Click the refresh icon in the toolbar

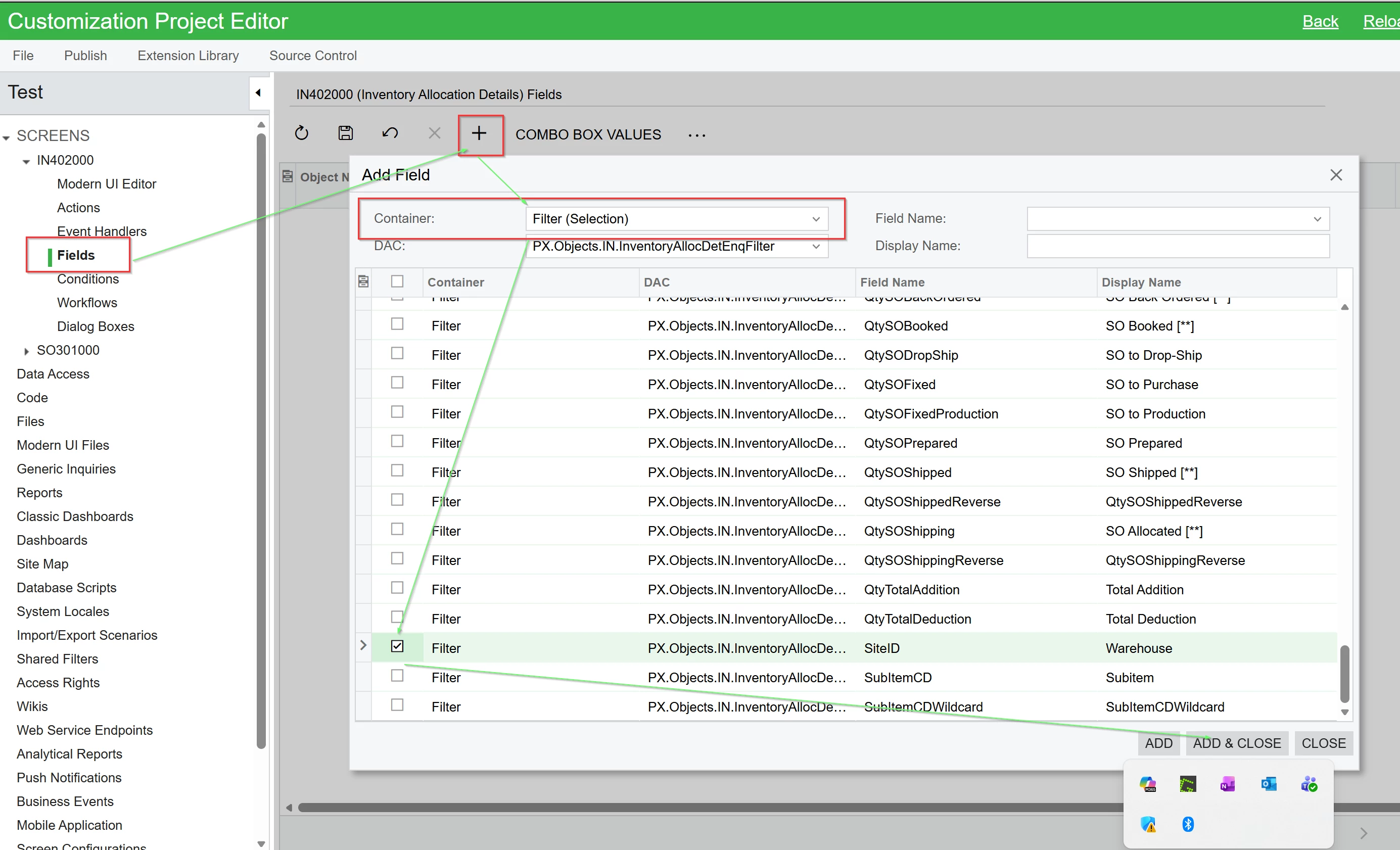coord(302,133)
